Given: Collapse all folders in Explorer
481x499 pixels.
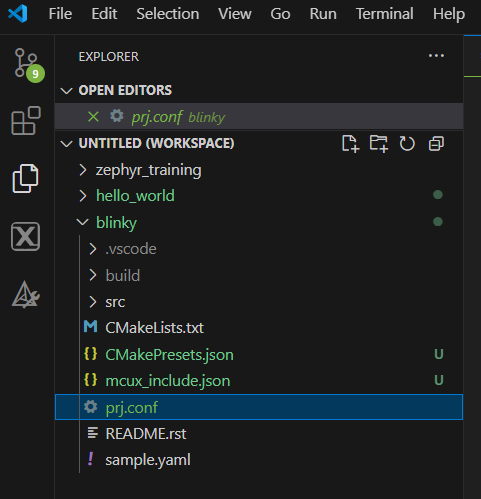Looking at the screenshot, I should (x=436, y=144).
